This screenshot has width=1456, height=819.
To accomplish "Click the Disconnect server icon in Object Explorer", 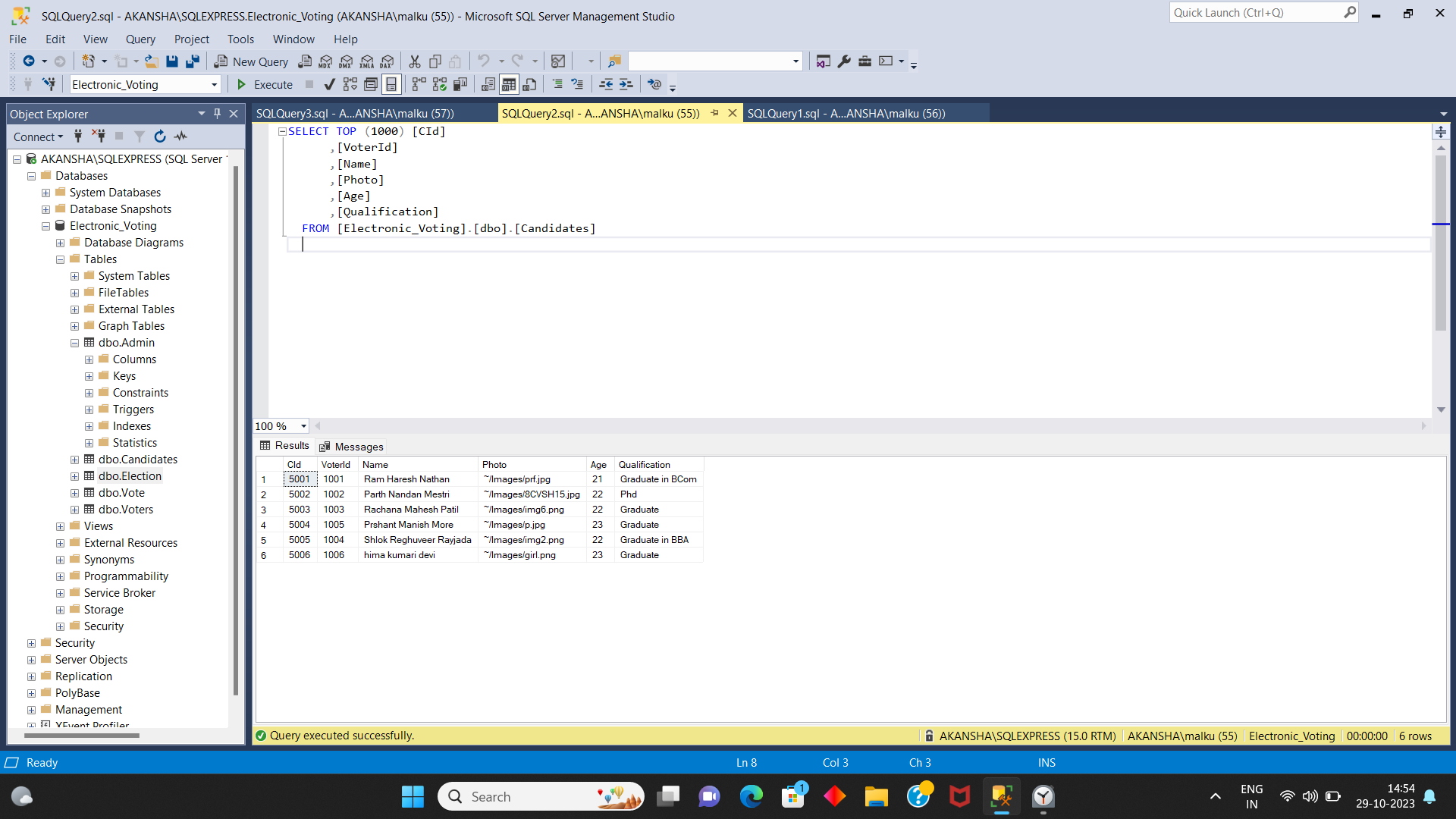I will pos(98,136).
